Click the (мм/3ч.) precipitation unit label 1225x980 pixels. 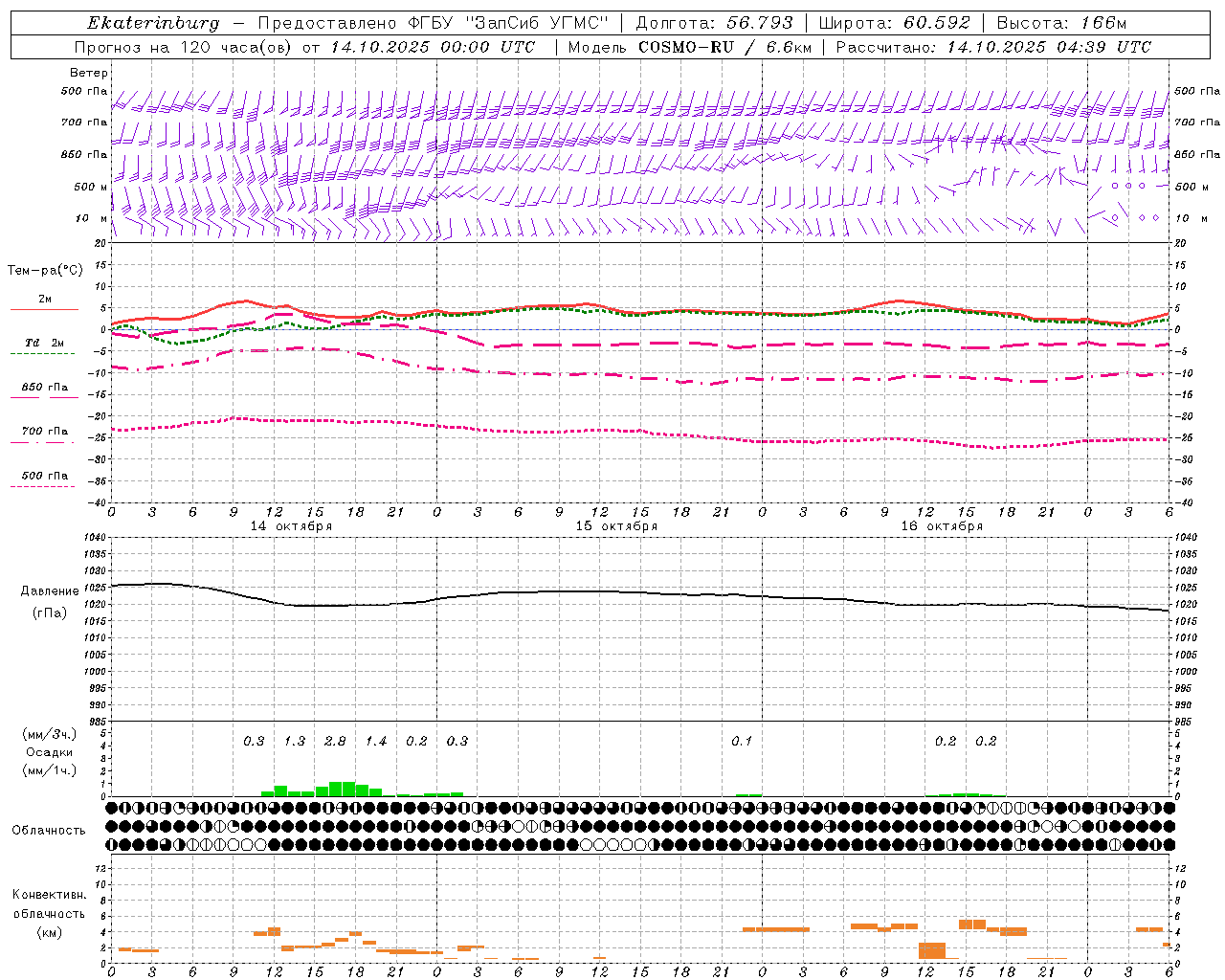pyautogui.click(x=50, y=734)
